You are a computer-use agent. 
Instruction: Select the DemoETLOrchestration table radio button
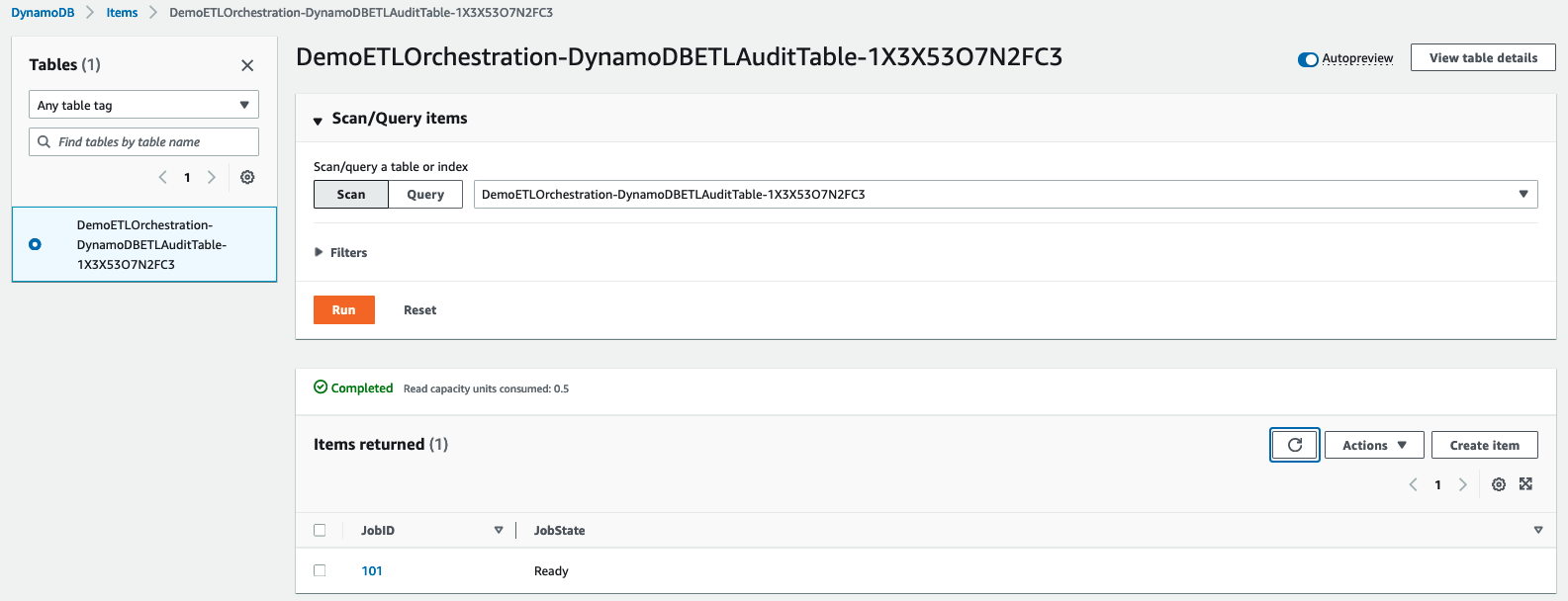coord(35,244)
